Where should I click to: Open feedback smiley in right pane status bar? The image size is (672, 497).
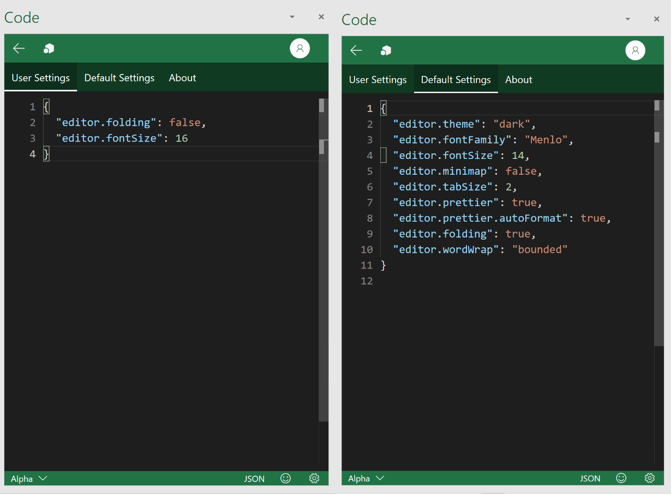(621, 478)
